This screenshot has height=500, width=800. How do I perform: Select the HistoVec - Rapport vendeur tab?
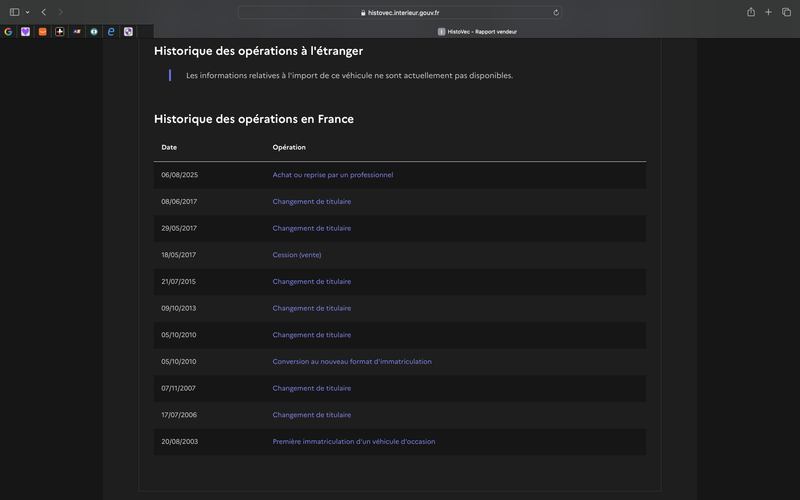(x=477, y=32)
